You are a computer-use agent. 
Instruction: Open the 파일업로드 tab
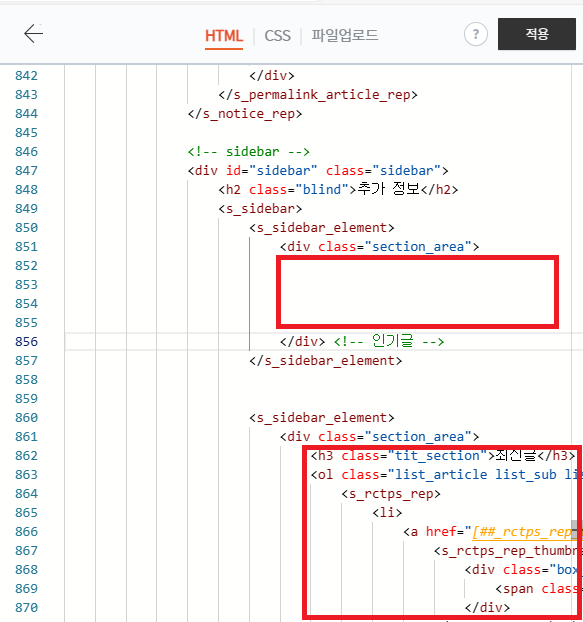345,35
